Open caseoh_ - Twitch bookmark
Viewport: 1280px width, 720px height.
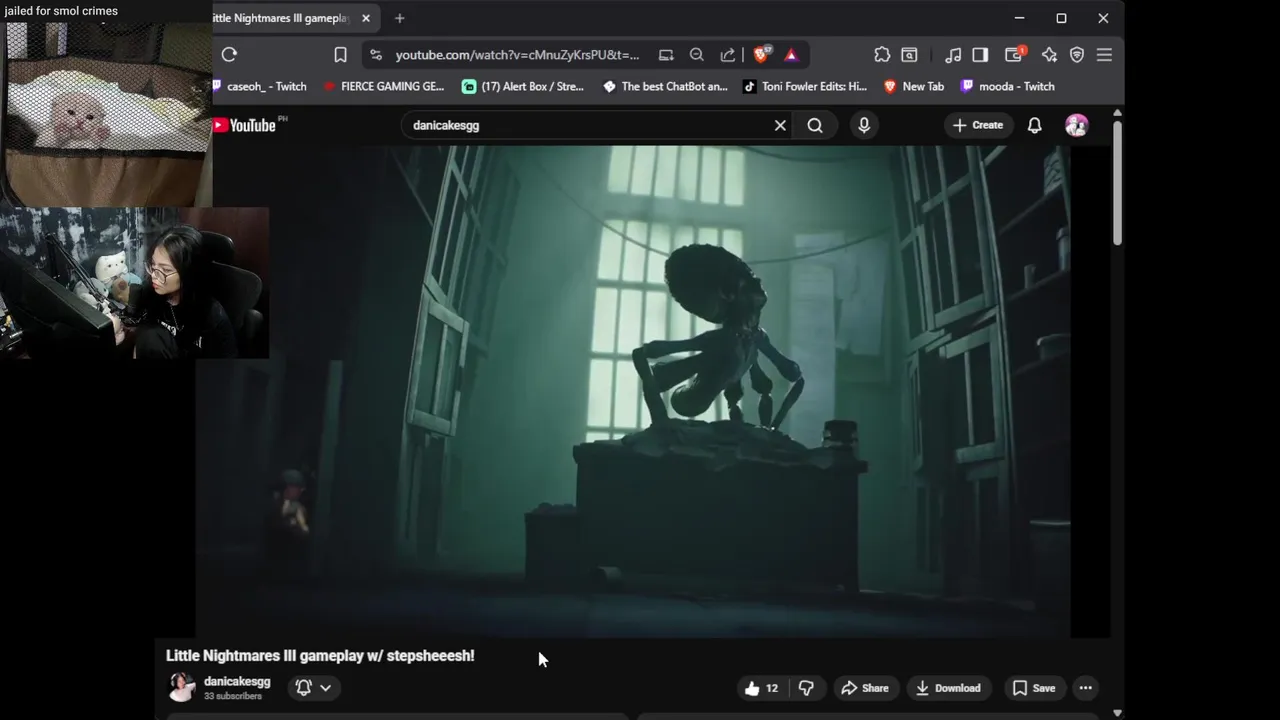[x=259, y=86]
